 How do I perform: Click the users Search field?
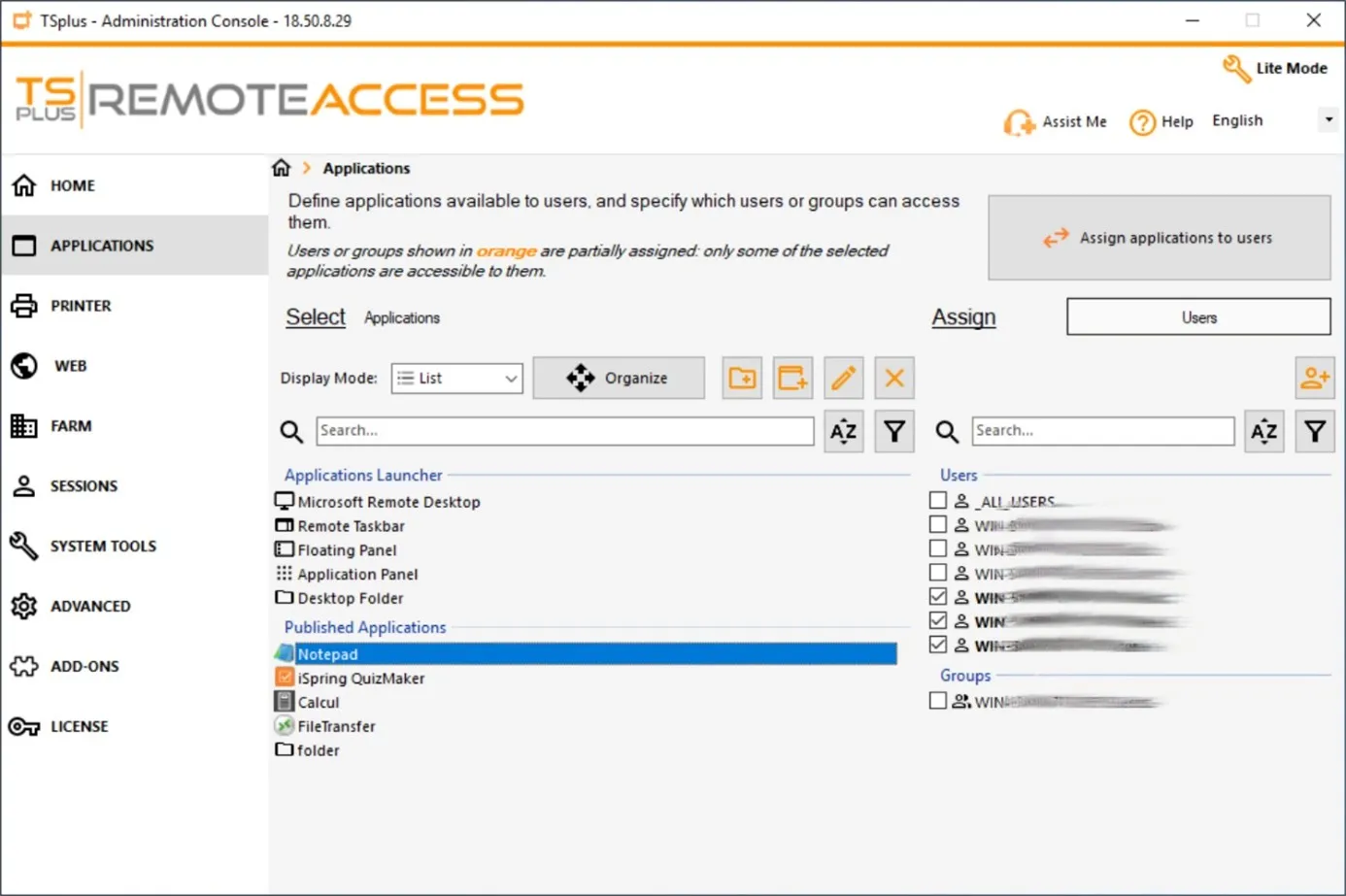pos(1103,431)
